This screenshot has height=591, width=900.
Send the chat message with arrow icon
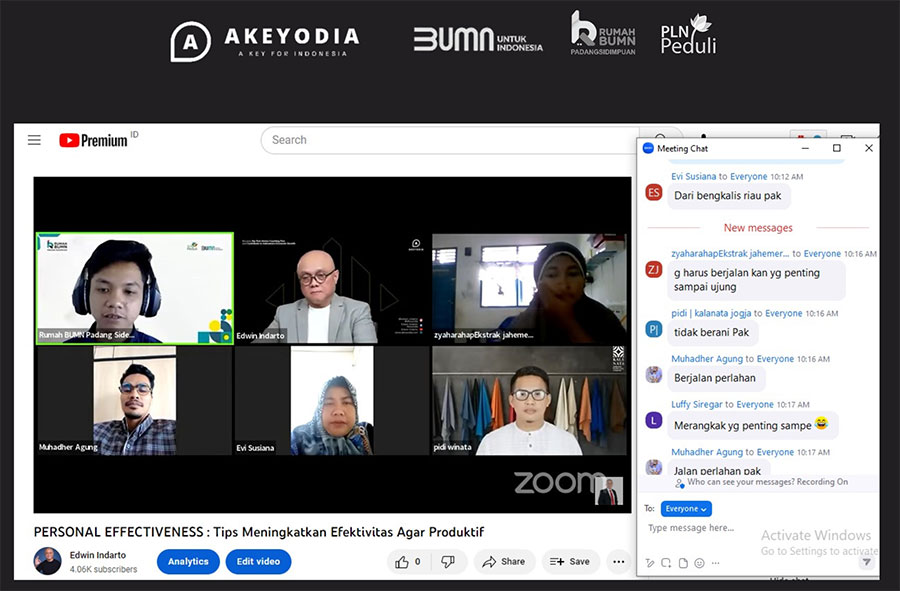(x=866, y=562)
